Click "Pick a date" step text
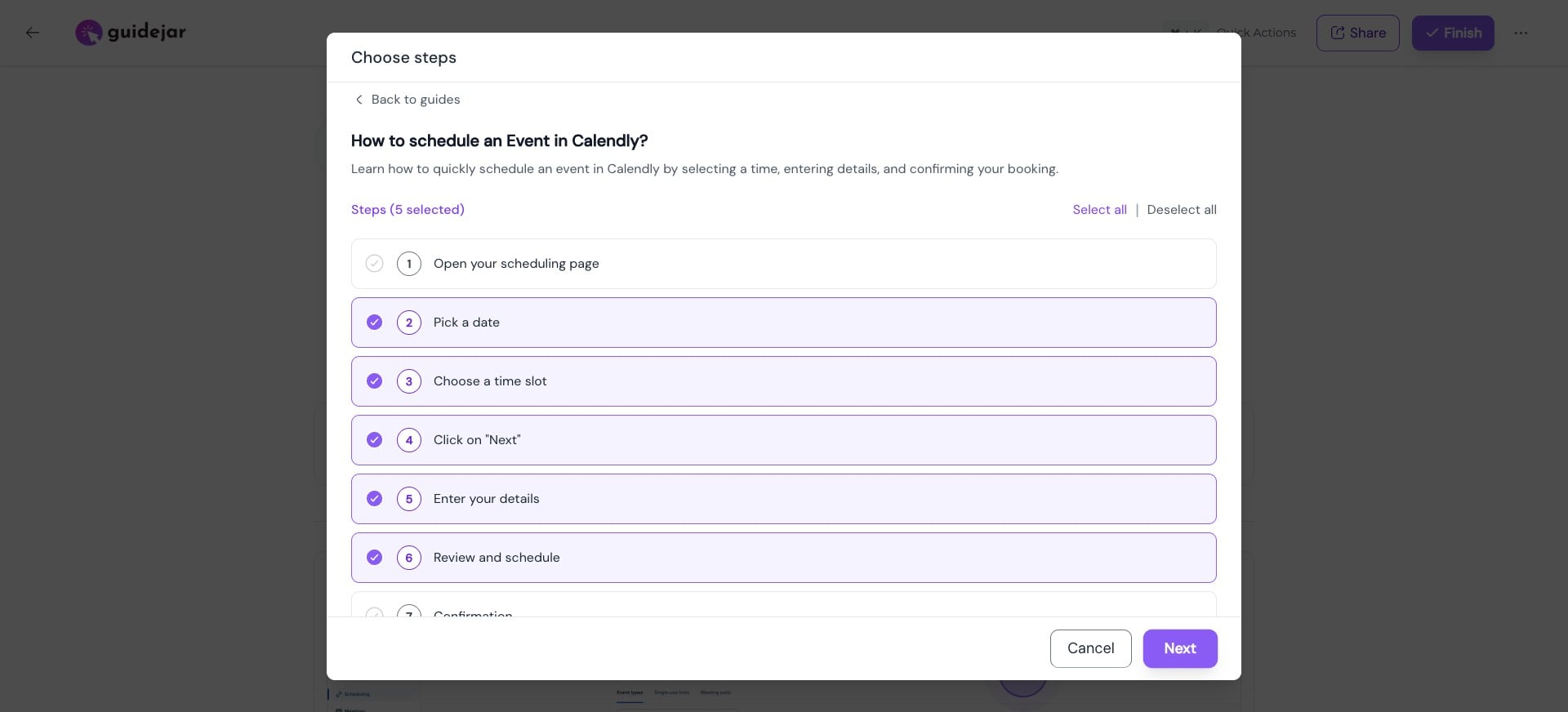This screenshot has height=712, width=1568. click(x=466, y=323)
